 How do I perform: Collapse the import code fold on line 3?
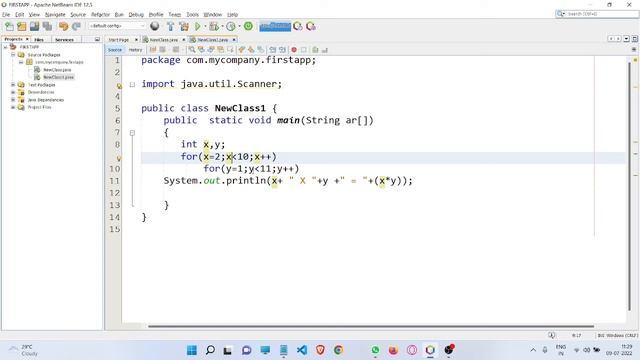pos(132,84)
